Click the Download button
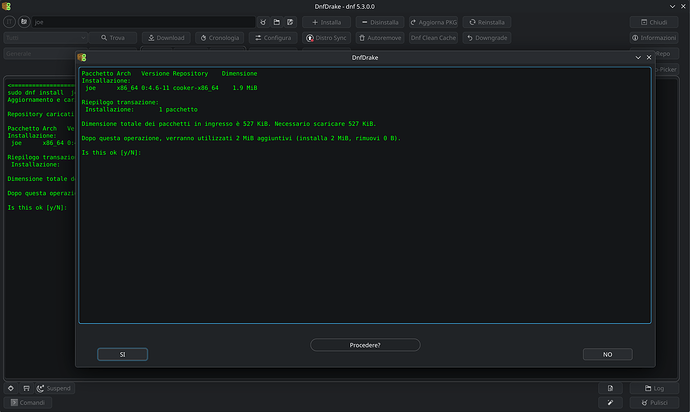 point(166,38)
